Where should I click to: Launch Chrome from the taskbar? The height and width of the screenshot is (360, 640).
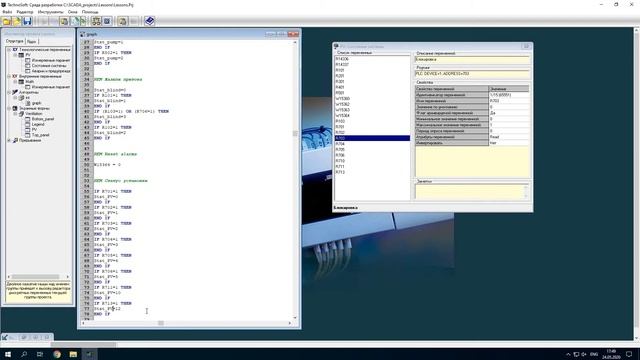pos(57,354)
